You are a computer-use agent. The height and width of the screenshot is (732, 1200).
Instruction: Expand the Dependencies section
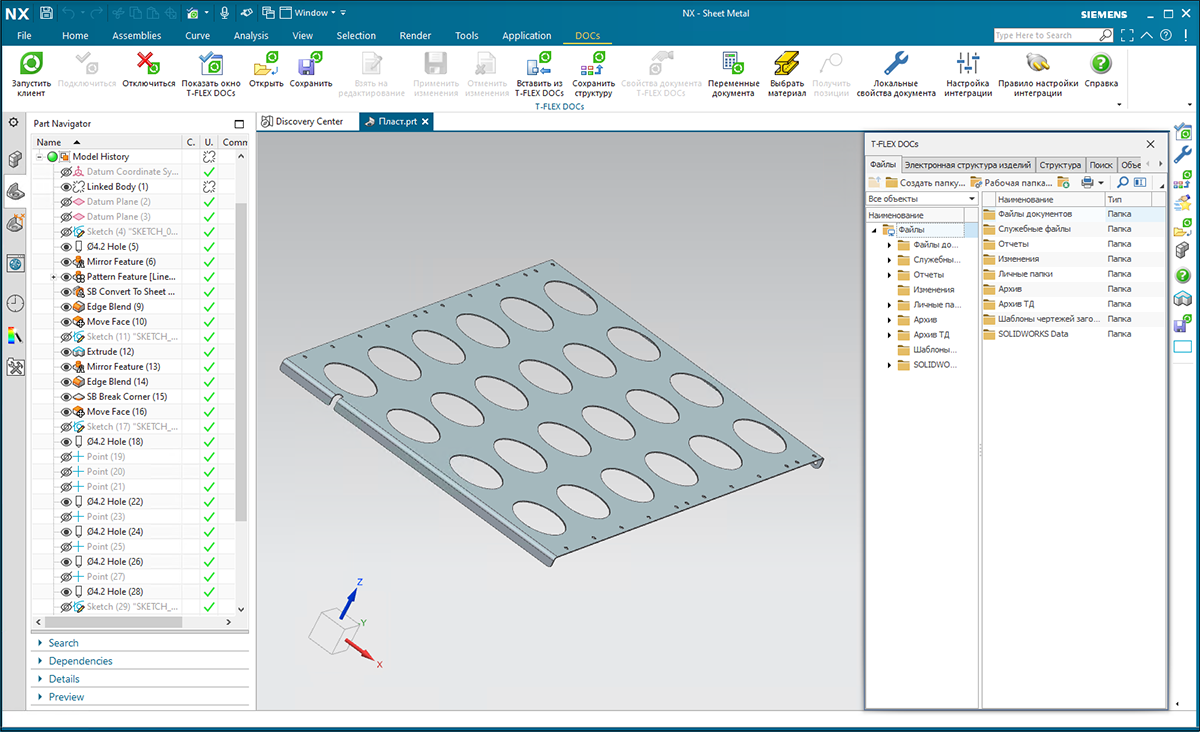point(40,661)
